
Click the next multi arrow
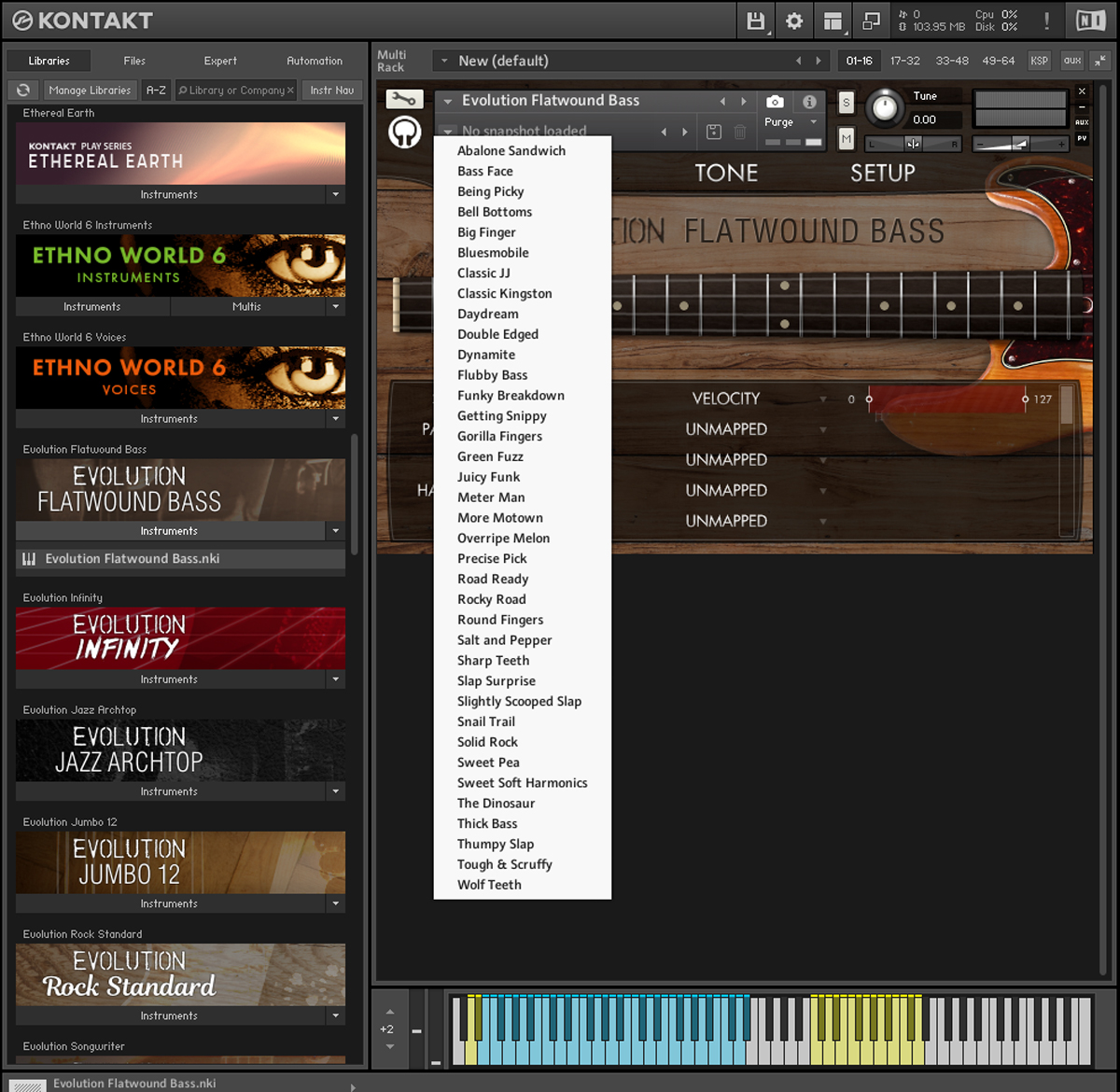[x=819, y=61]
